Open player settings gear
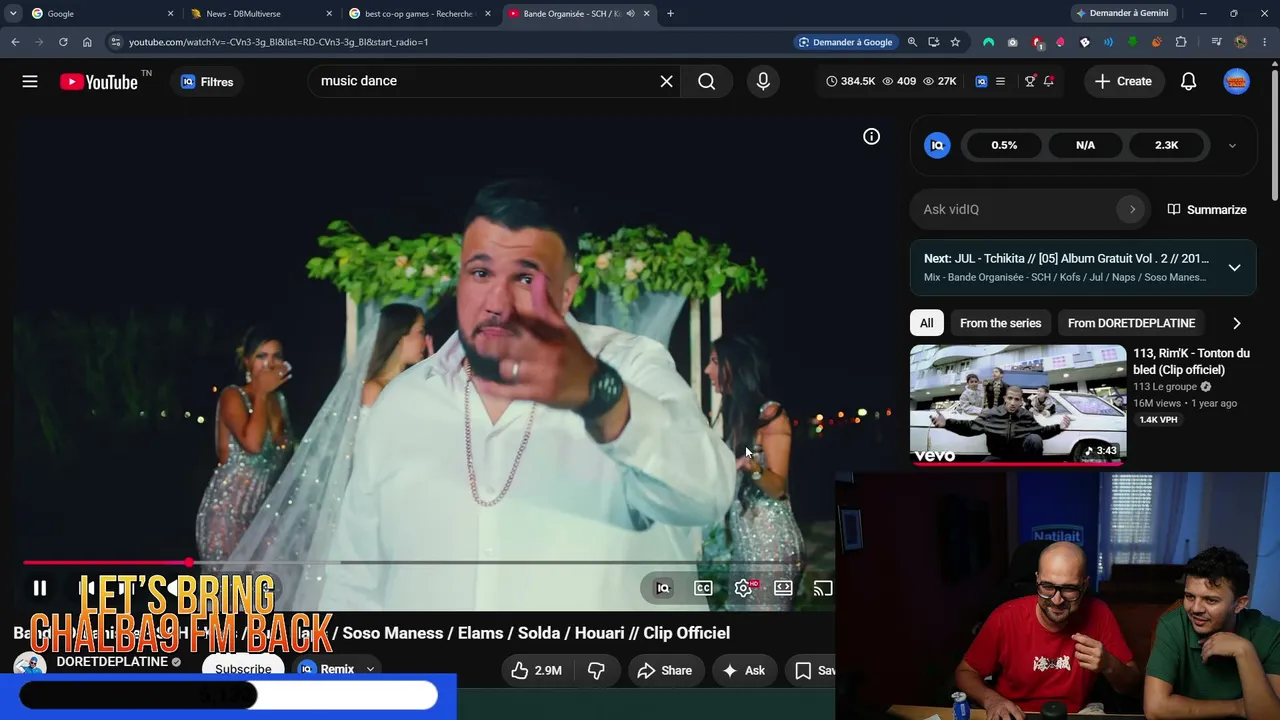This screenshot has width=1280, height=720. point(743,588)
